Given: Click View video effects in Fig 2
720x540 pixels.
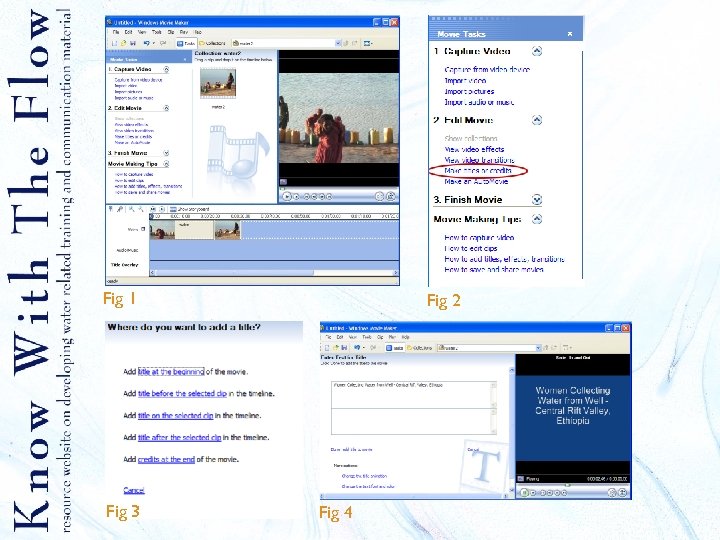Looking at the screenshot, I should (x=474, y=149).
